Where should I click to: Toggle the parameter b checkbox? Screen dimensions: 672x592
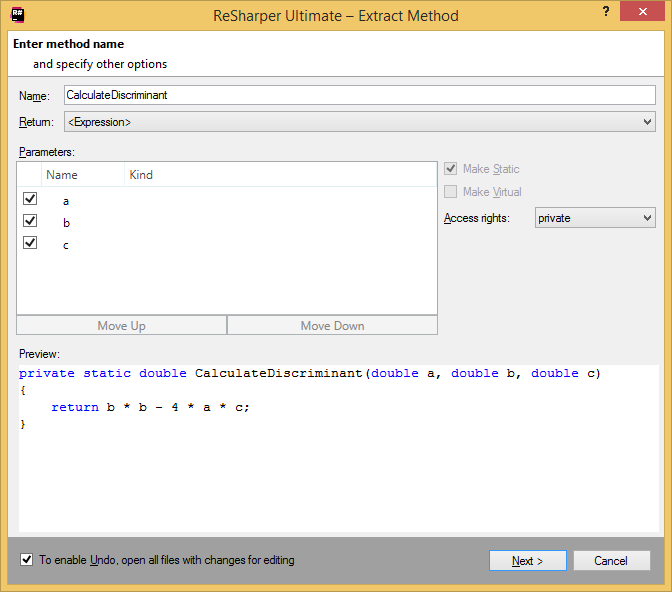click(x=30, y=221)
